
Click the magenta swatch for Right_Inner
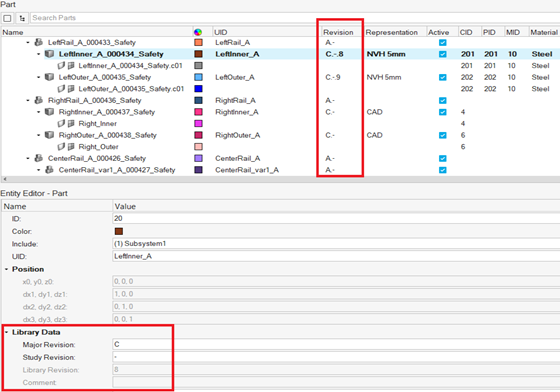click(198, 124)
